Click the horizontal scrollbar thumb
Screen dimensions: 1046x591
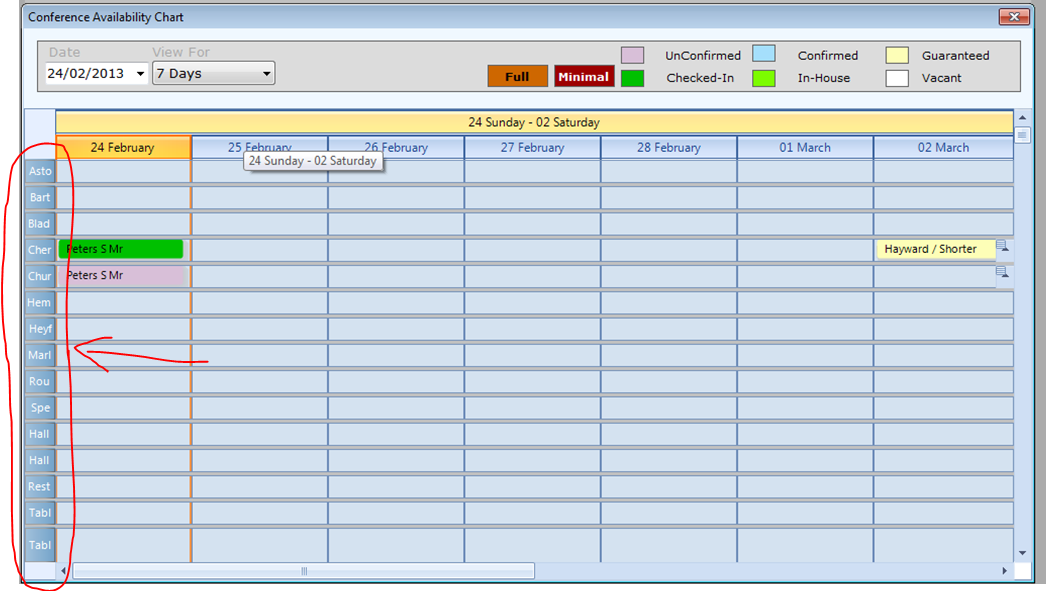pyautogui.click(x=304, y=571)
